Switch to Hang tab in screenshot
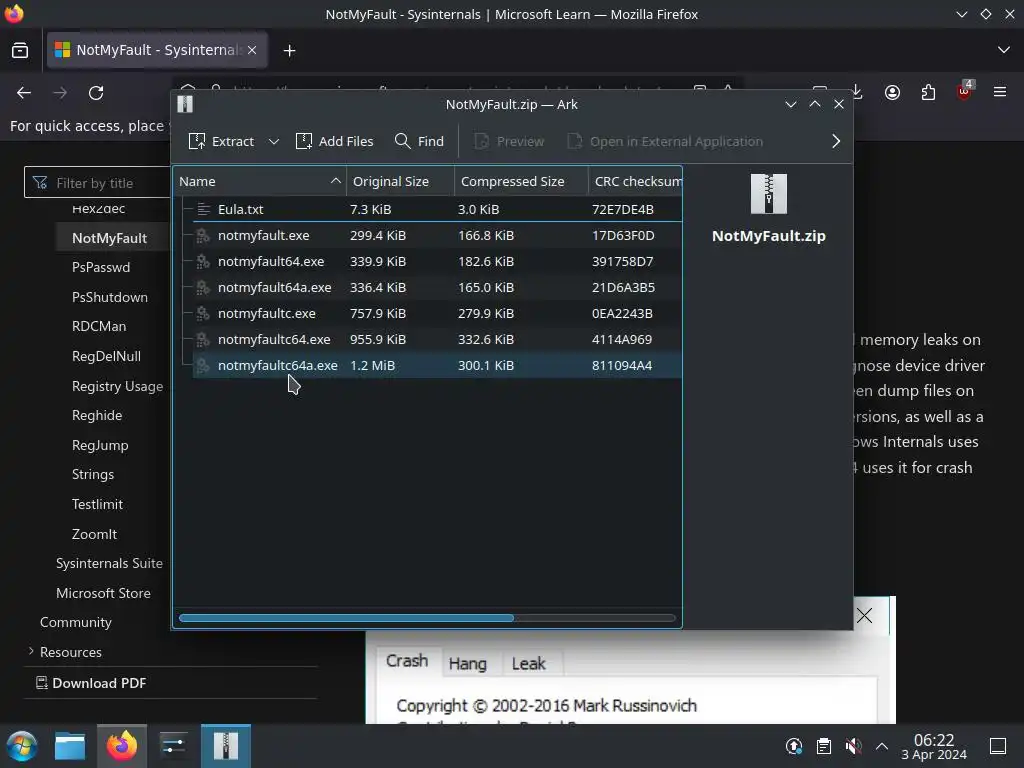Viewport: 1024px width, 768px height. click(468, 664)
